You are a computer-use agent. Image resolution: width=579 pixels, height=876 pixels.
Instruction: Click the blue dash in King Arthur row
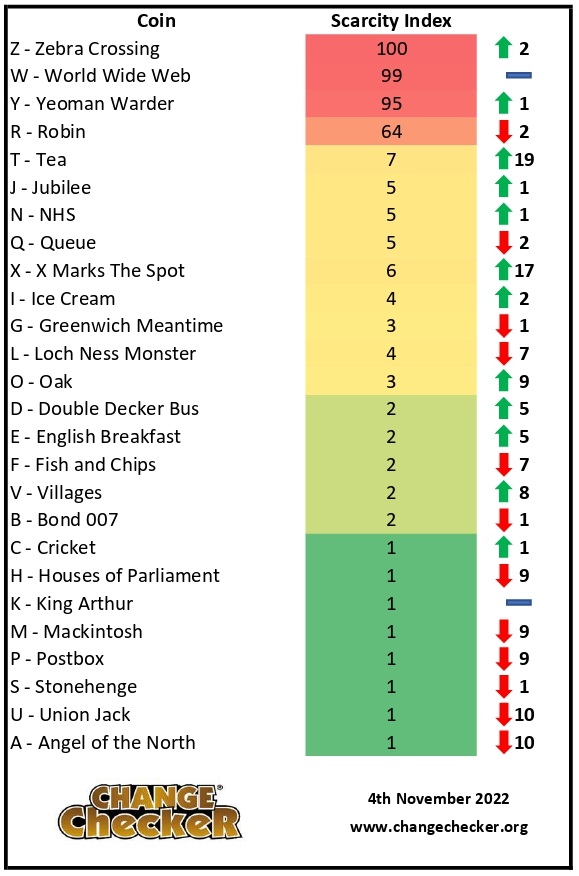coord(519,602)
